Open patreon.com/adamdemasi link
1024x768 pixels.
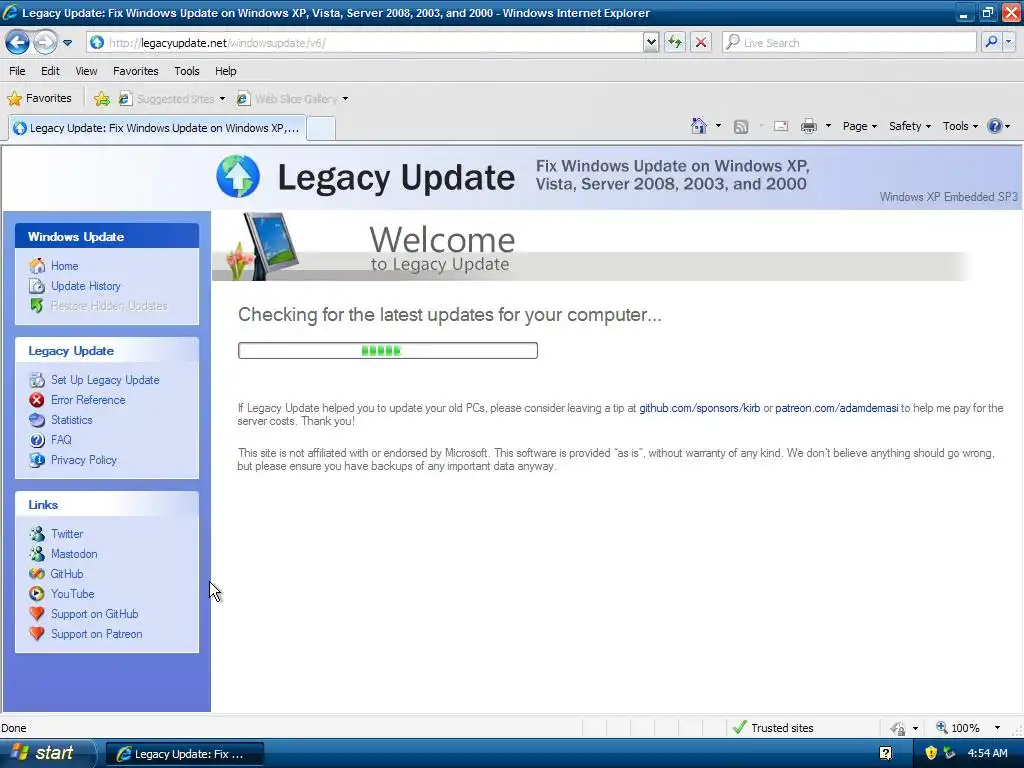click(837, 408)
